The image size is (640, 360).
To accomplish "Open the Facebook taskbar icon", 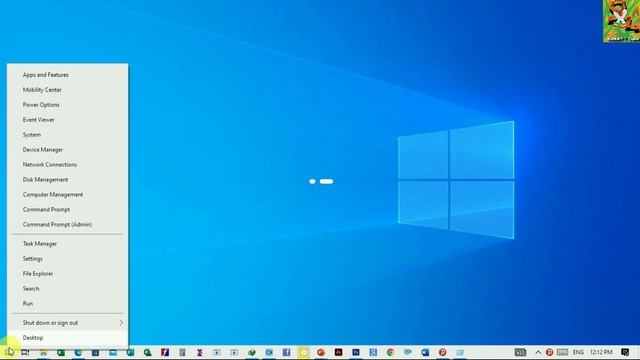I will point(287,352).
